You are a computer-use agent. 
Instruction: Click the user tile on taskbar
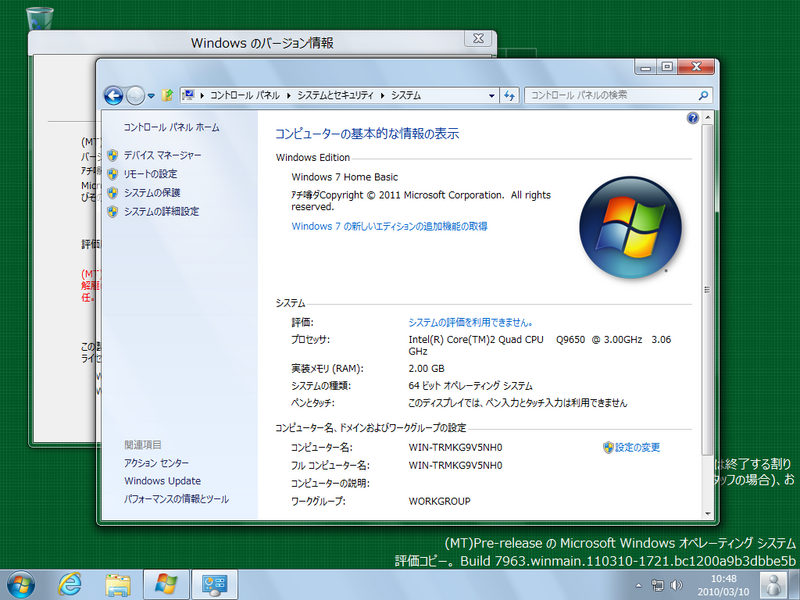click(x=772, y=585)
